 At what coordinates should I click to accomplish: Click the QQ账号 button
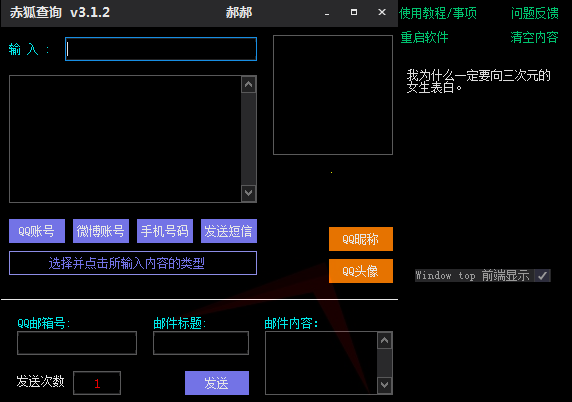[x=37, y=231]
